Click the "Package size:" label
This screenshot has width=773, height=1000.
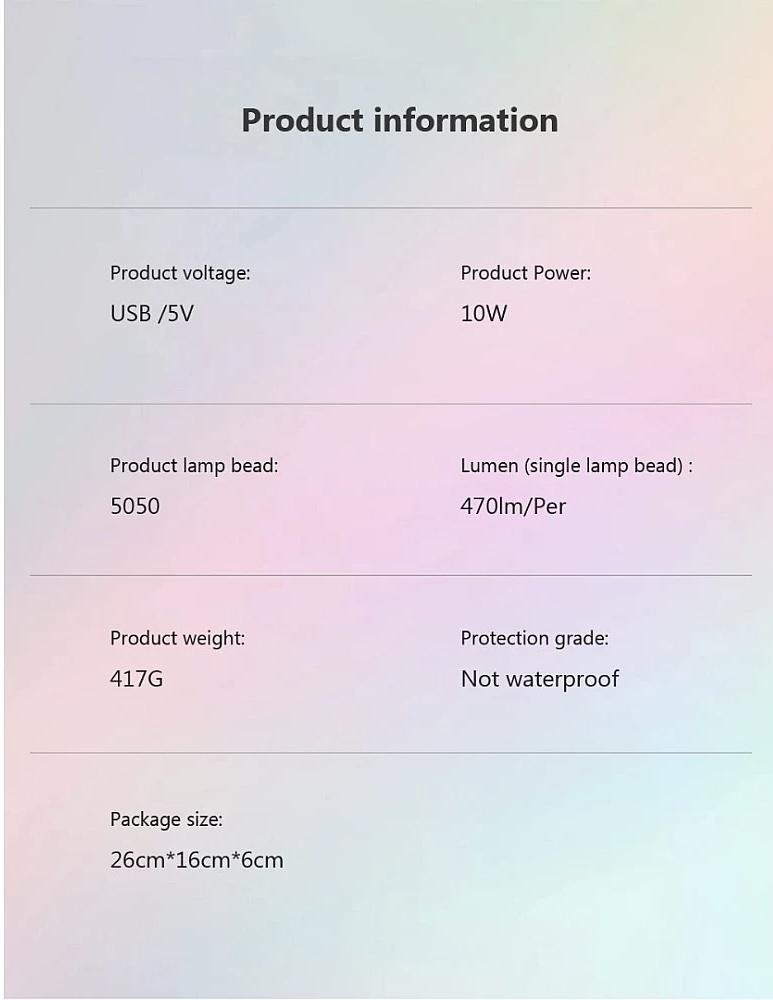point(166,820)
